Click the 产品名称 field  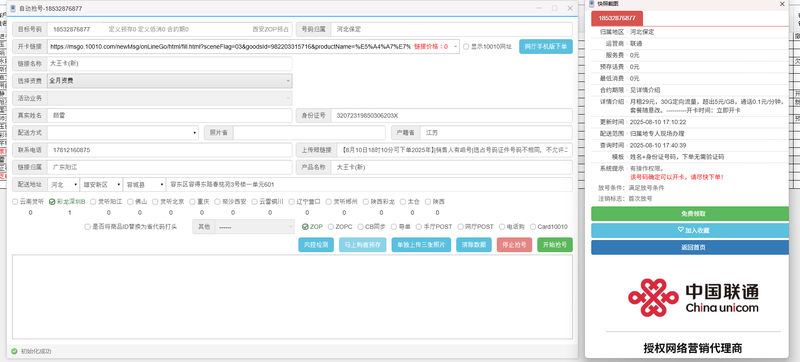coord(452,167)
